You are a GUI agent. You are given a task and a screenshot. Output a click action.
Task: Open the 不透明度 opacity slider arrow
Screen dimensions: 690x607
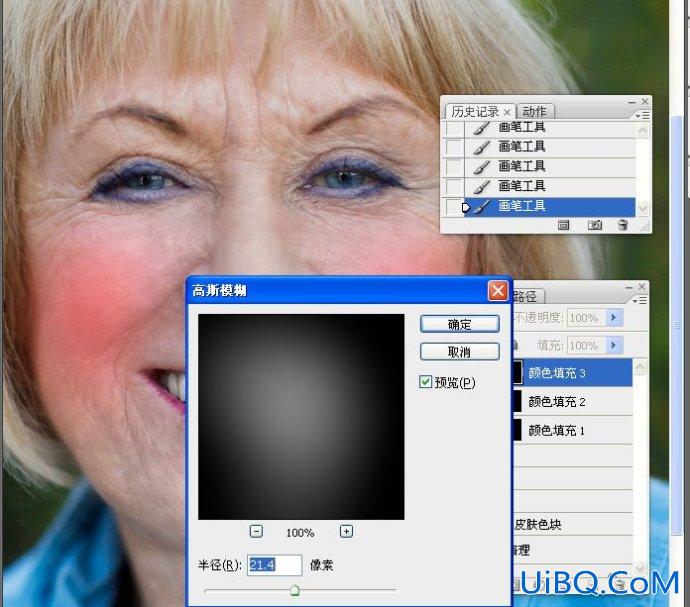[x=614, y=317]
